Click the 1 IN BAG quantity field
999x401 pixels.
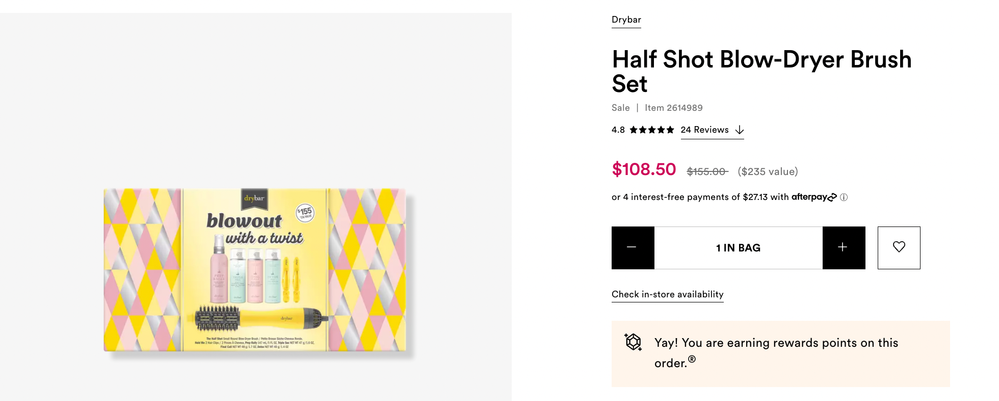pos(738,248)
